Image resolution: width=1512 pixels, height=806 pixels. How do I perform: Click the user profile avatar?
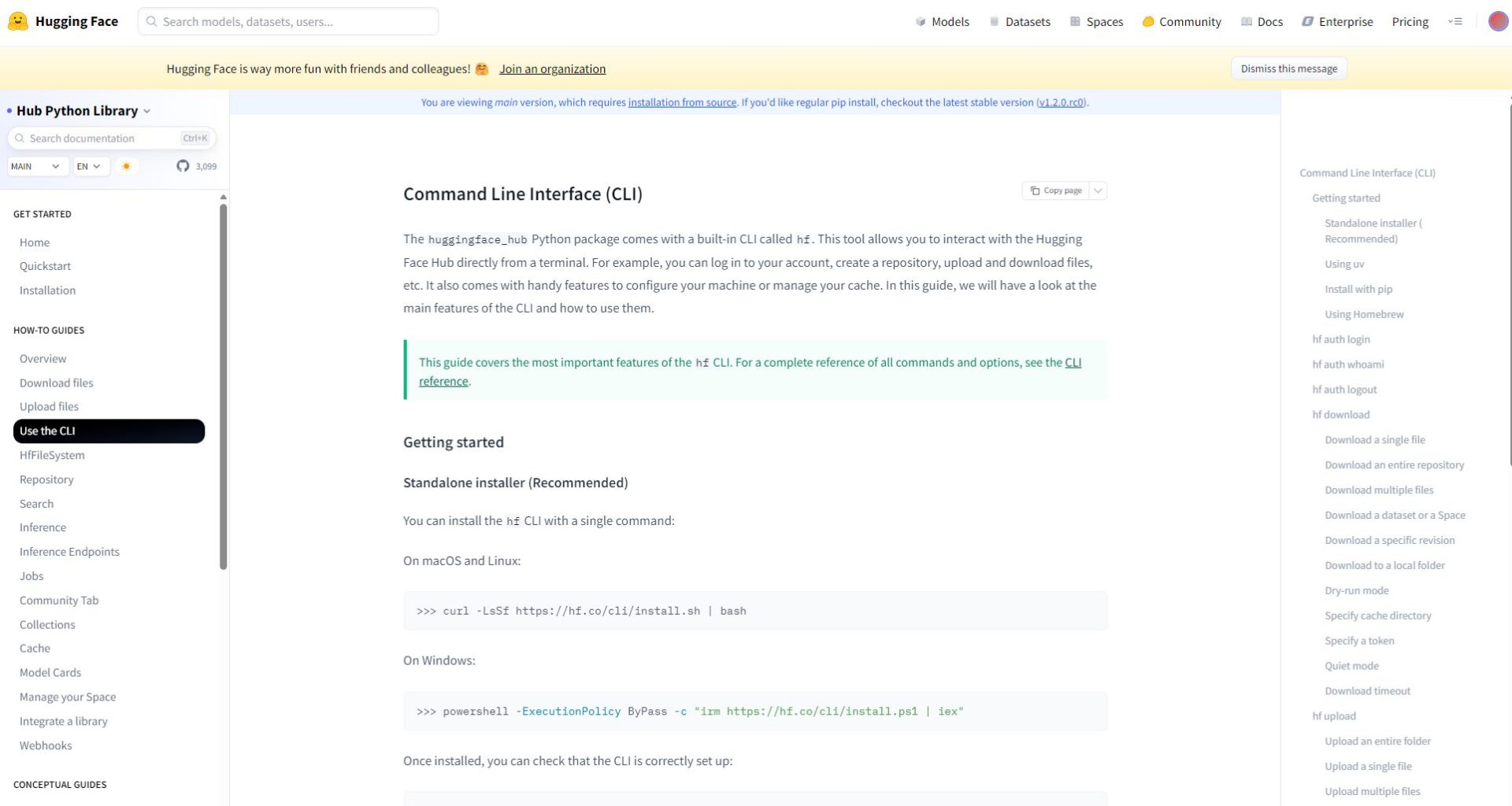(x=1497, y=21)
